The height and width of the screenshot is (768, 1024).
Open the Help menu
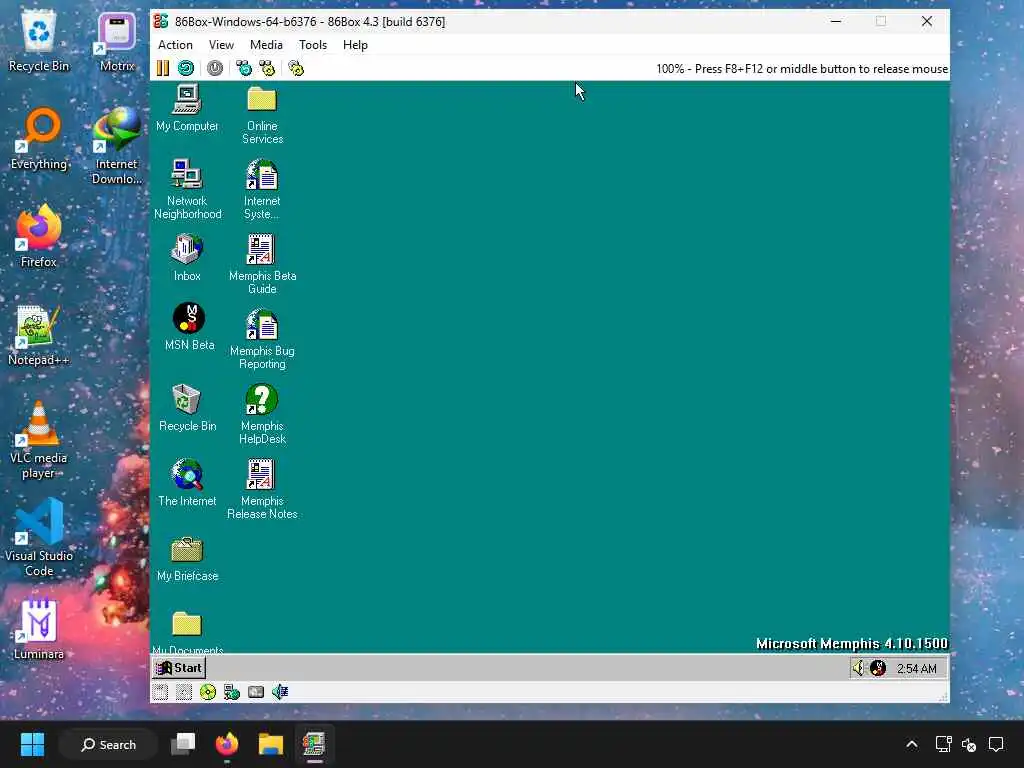pyautogui.click(x=355, y=45)
